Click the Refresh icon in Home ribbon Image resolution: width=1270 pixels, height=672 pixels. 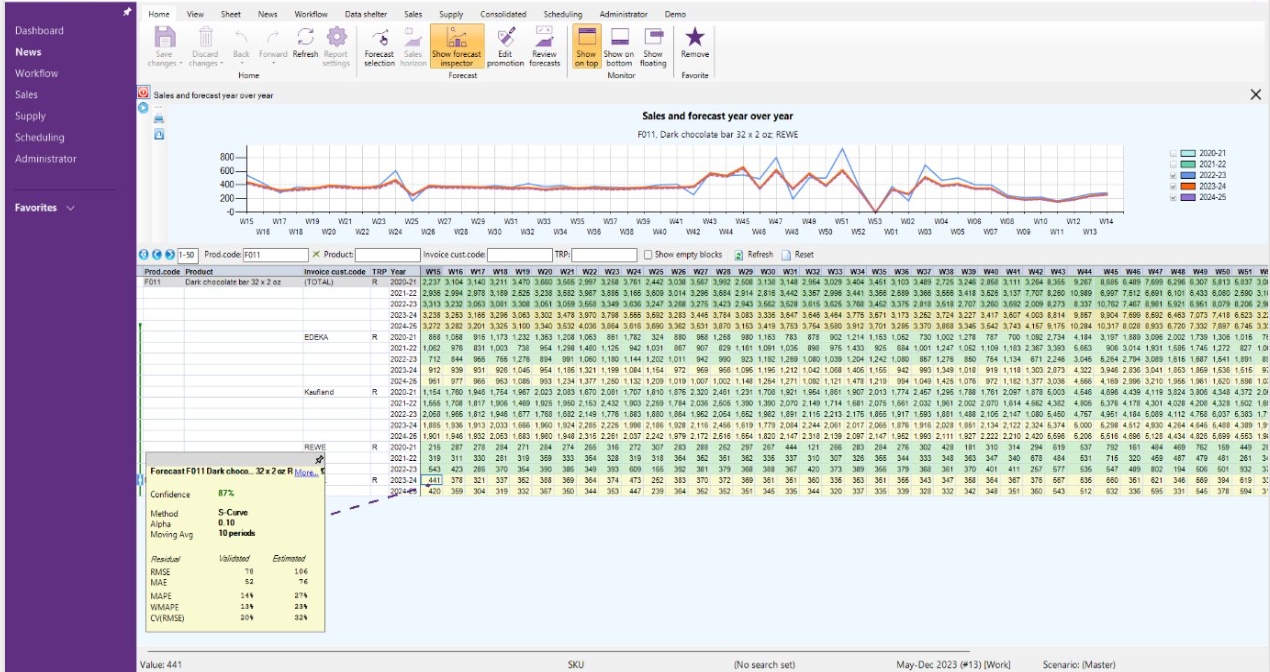pyautogui.click(x=305, y=38)
